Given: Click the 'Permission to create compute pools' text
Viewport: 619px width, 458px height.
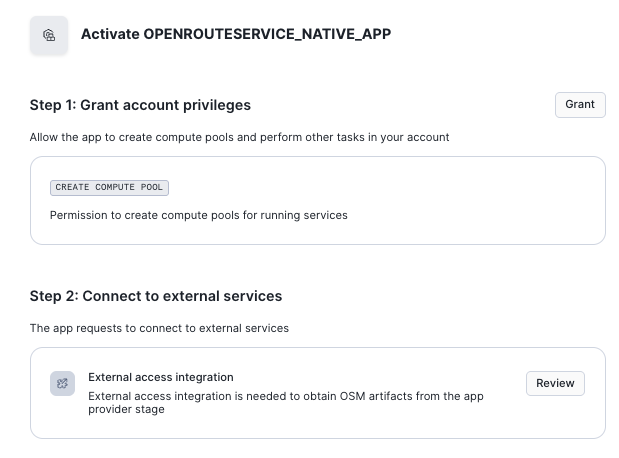Looking at the screenshot, I should point(198,215).
